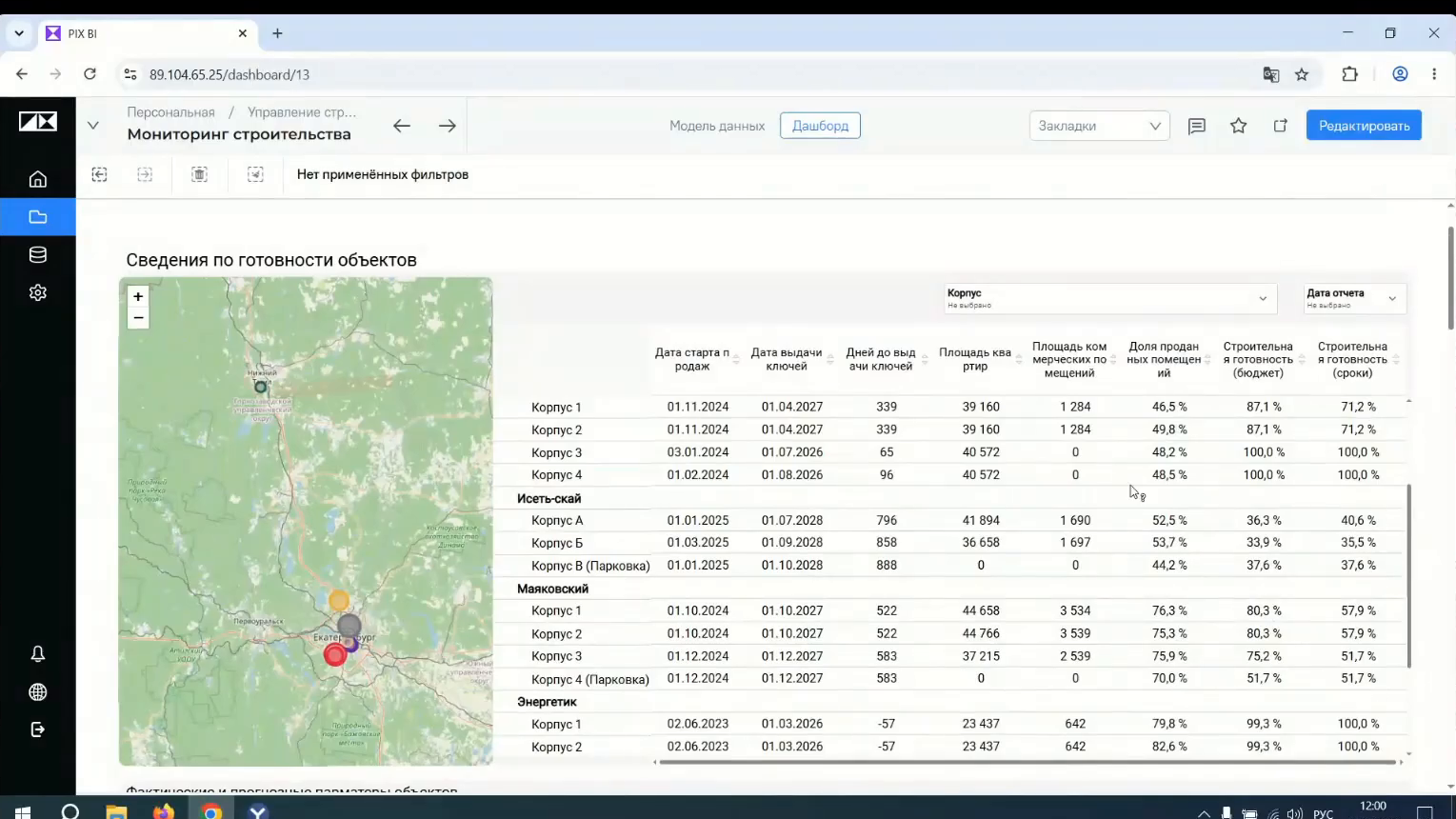Click the table's horizontal scrollbar
This screenshot has height=819, width=1456.
[x=1027, y=762]
